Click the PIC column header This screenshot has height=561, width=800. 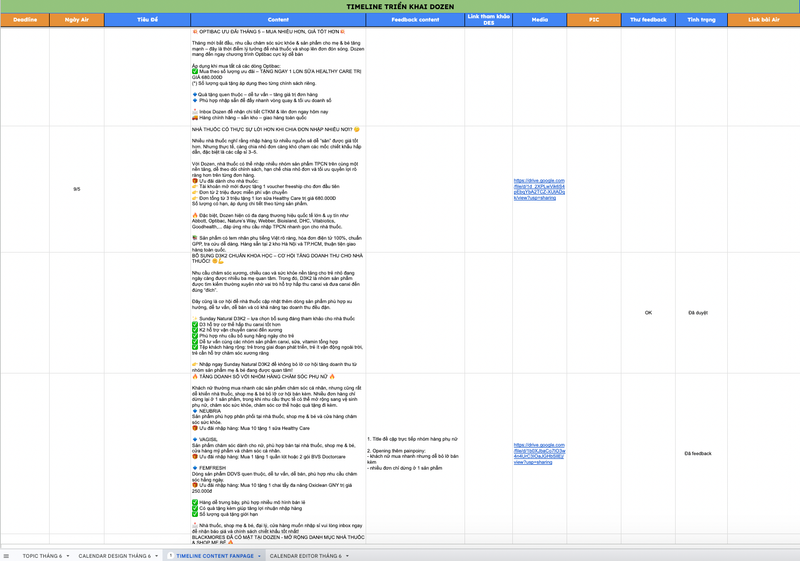[594, 19]
